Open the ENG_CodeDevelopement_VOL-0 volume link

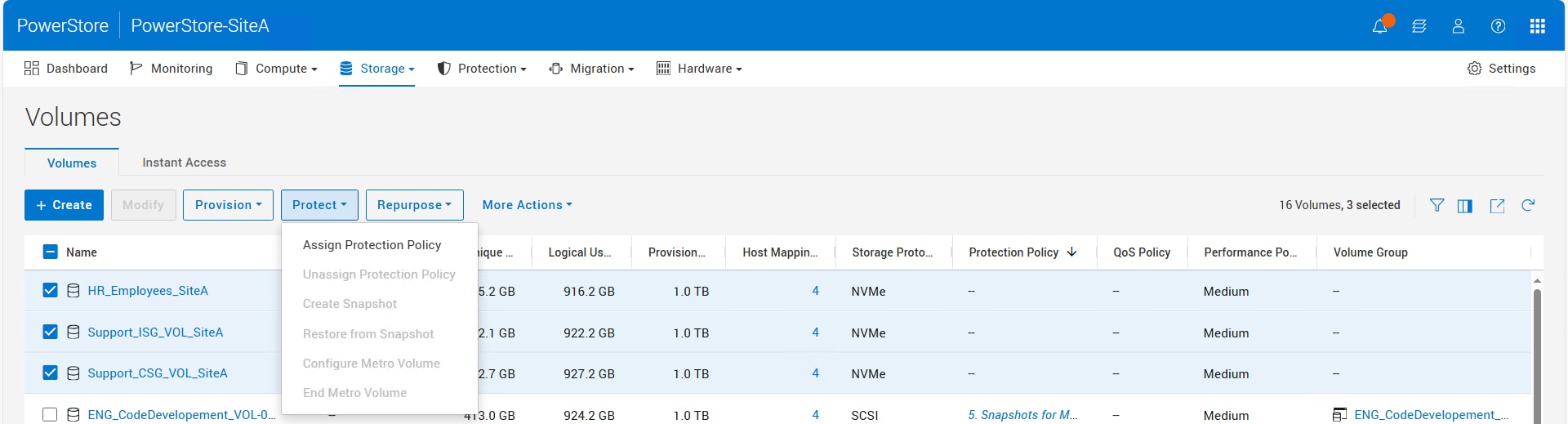[x=181, y=415]
